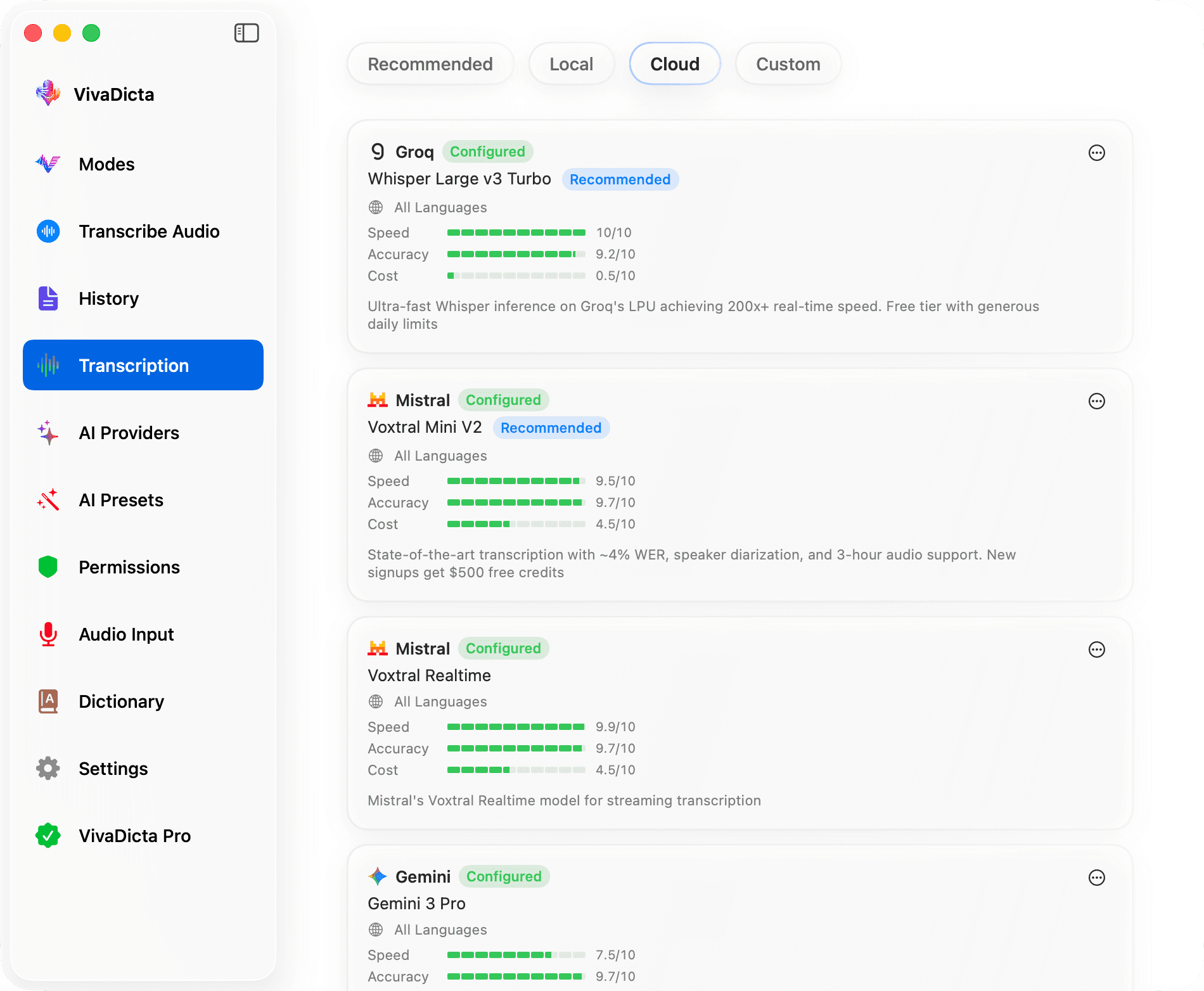The width and height of the screenshot is (1204, 991).
Task: Open options menu for Gemini 3 Pro
Action: [x=1098, y=878]
